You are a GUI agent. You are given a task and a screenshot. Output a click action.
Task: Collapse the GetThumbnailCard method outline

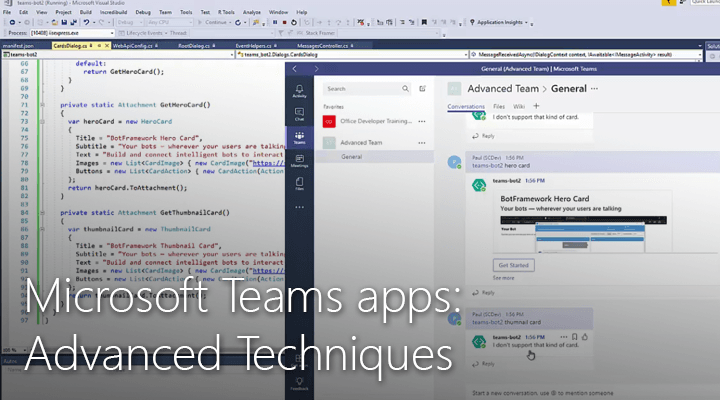pyautogui.click(x=42, y=213)
